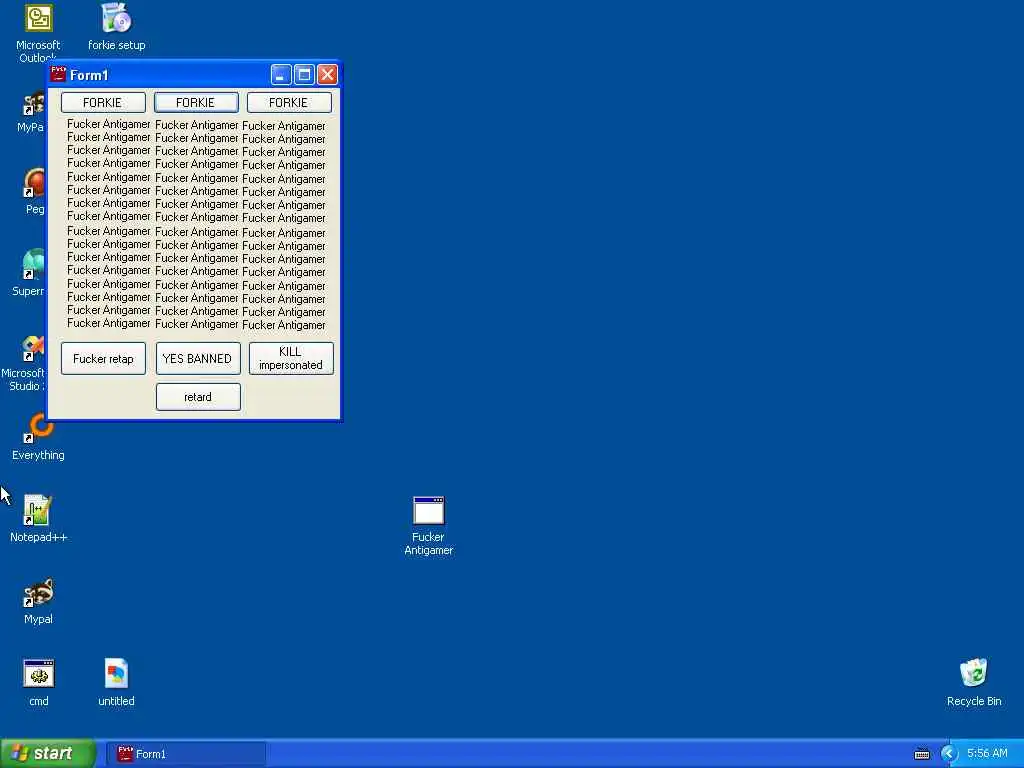Click the retap button in Form1
The height and width of the screenshot is (768, 1024).
pyautogui.click(x=103, y=359)
